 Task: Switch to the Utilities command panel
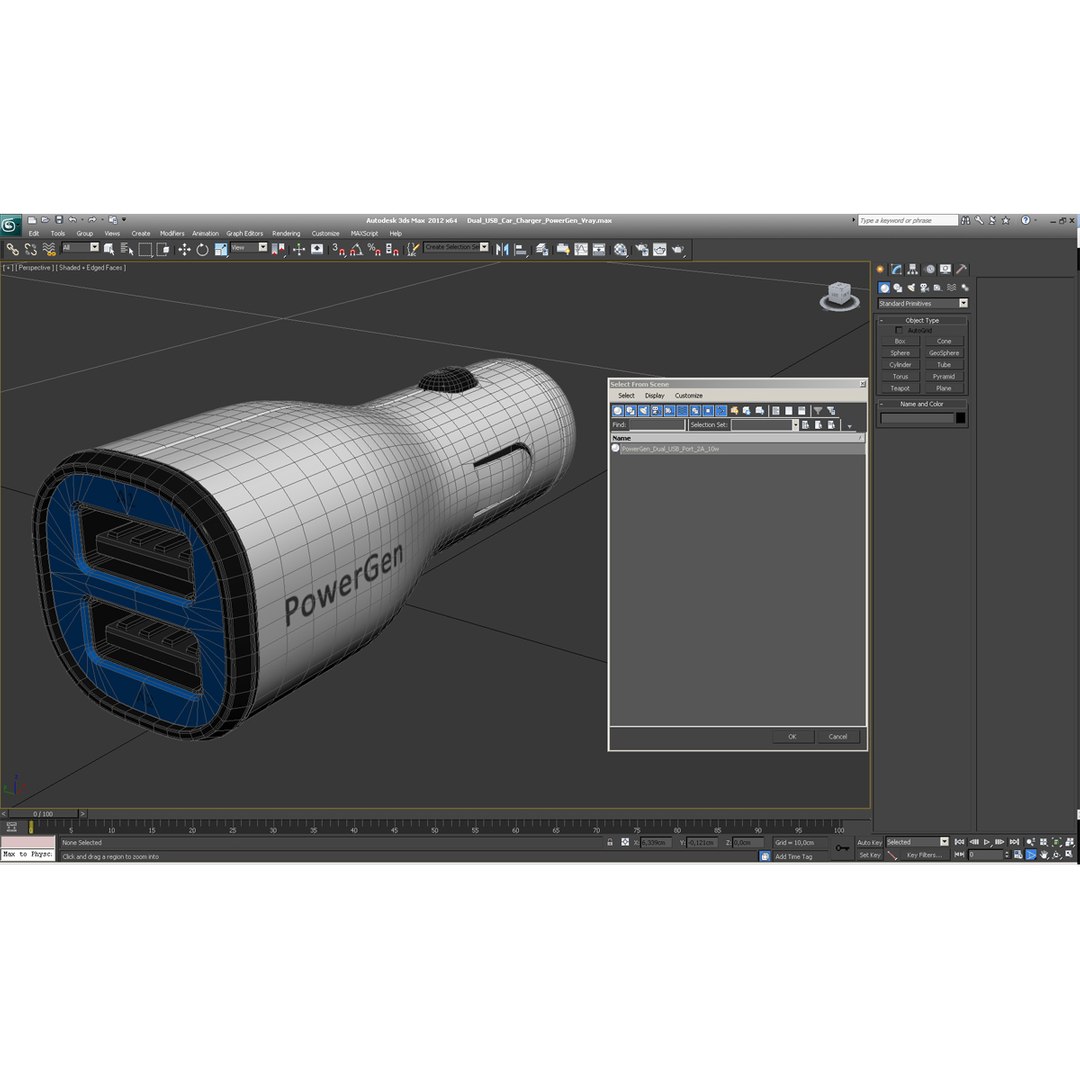[x=962, y=269]
